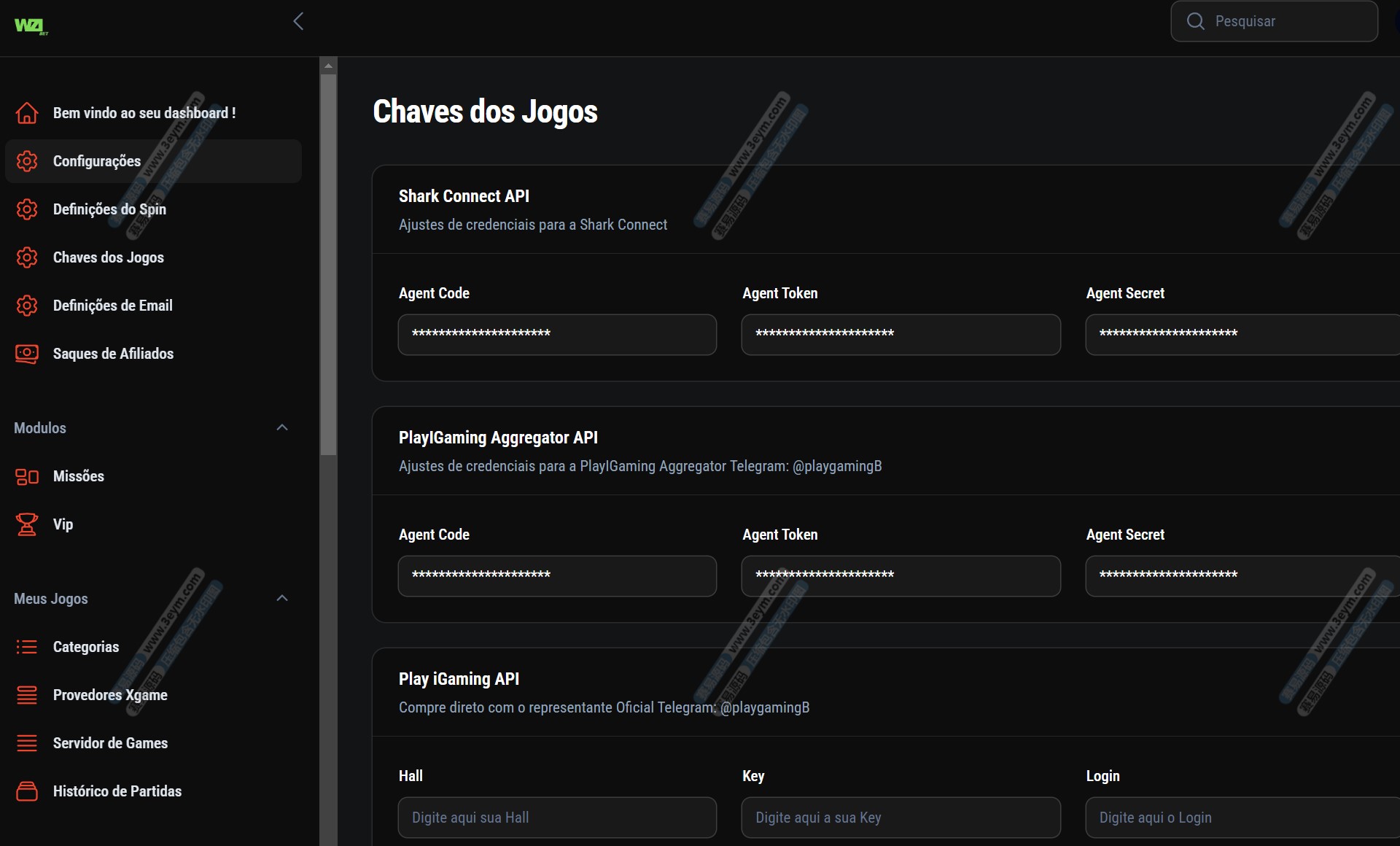Collapse the Meus Jogos section chevron
Image resolution: width=1400 pixels, height=846 pixels.
point(282,599)
